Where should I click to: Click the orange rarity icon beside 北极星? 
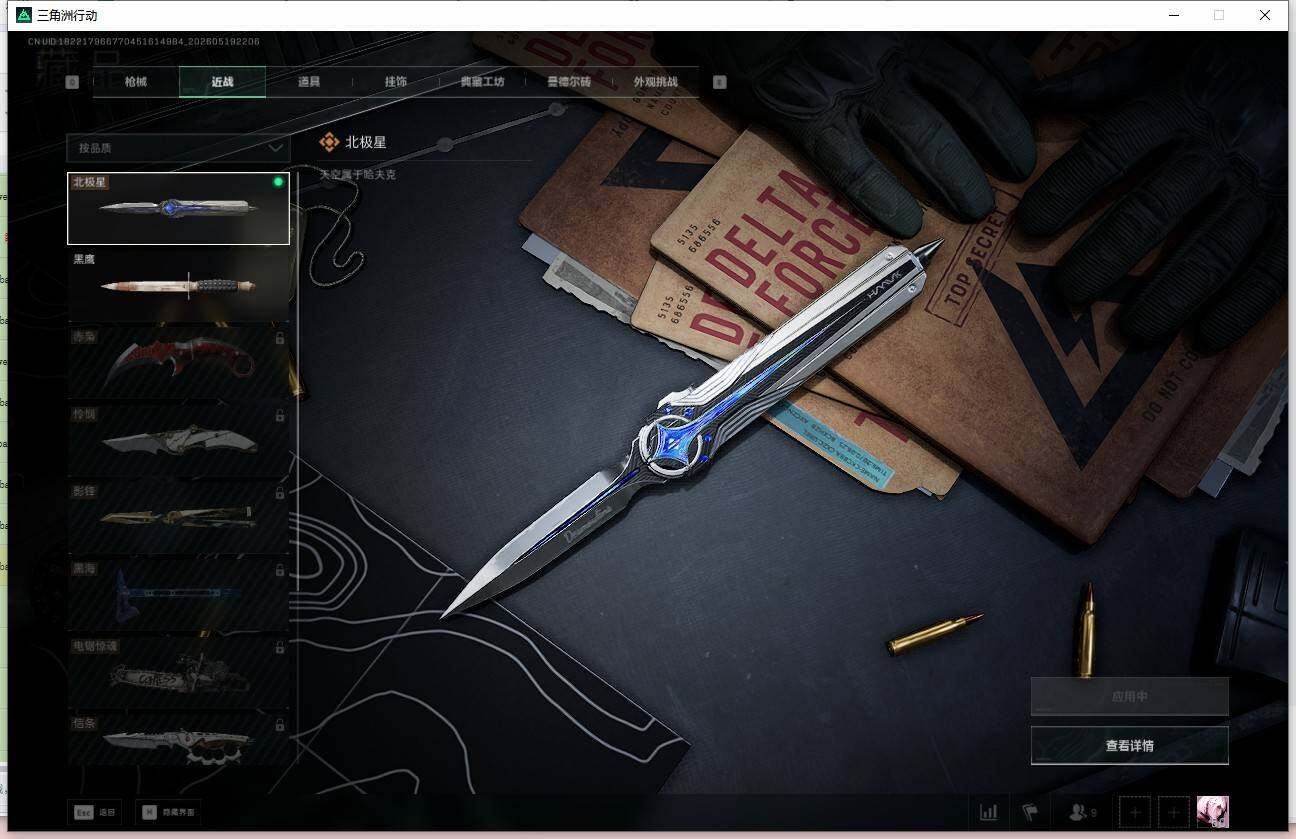(329, 142)
